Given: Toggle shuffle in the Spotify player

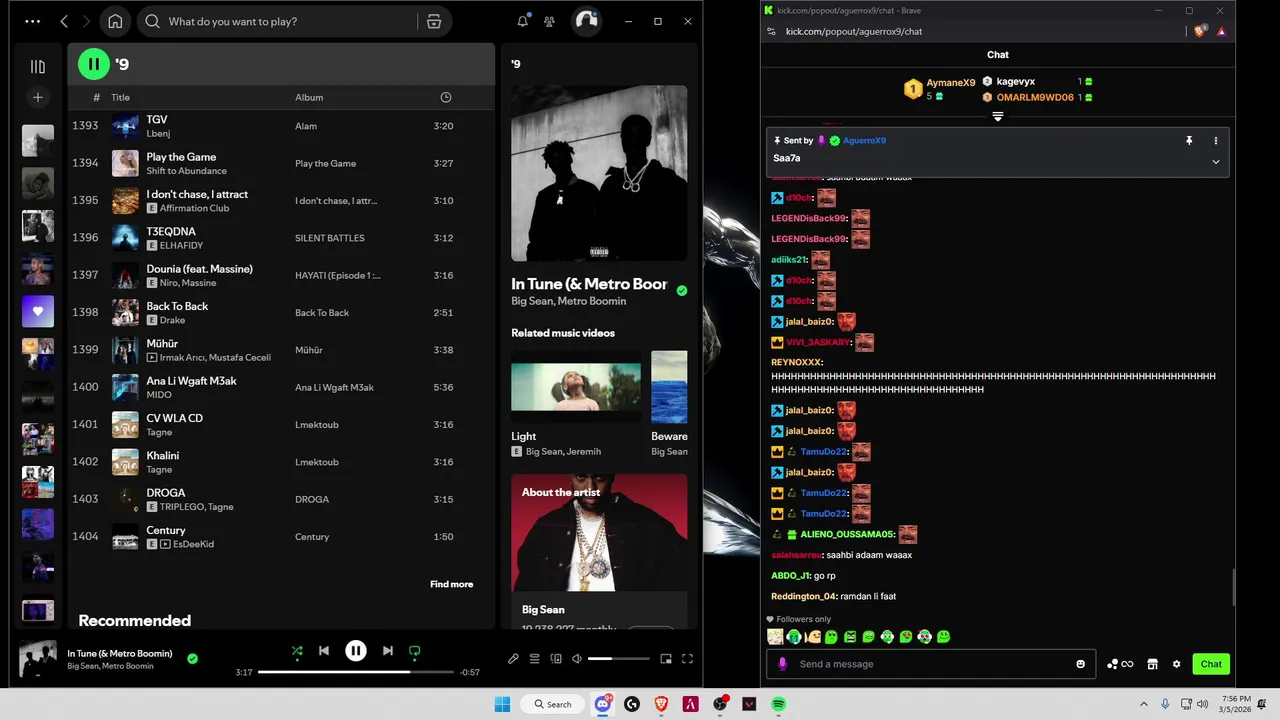Looking at the screenshot, I should [x=297, y=651].
